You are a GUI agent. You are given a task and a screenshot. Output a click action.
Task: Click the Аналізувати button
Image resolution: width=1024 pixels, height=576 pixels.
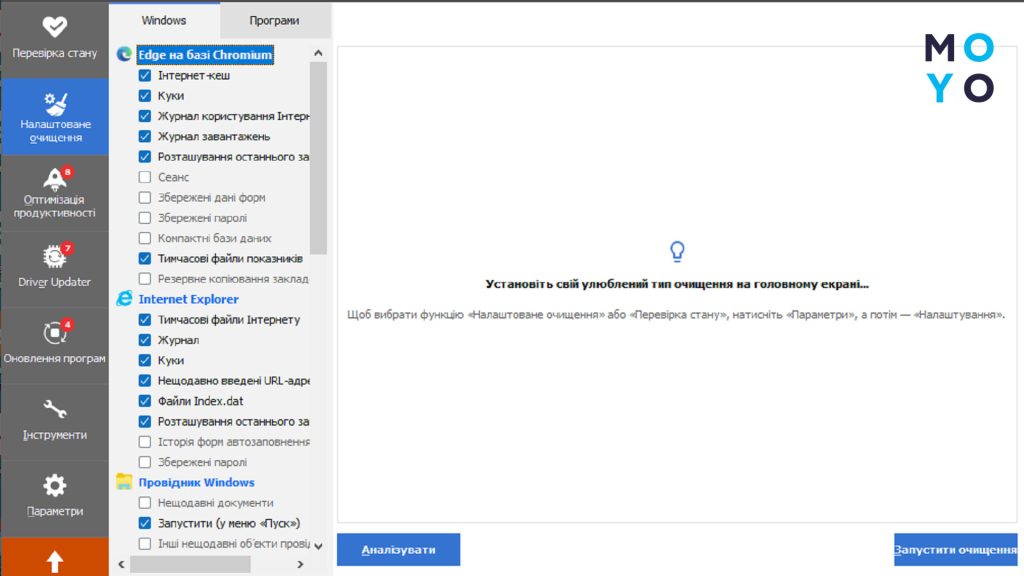(398, 550)
